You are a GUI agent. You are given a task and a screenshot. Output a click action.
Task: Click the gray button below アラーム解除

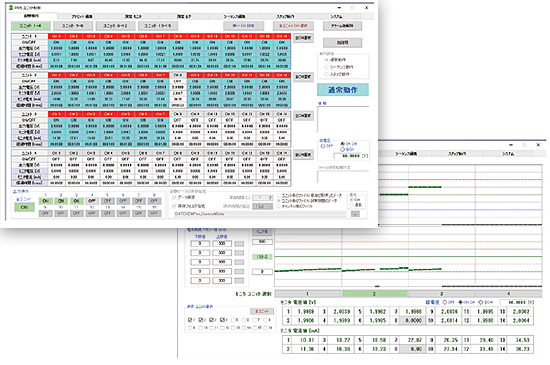(x=342, y=42)
